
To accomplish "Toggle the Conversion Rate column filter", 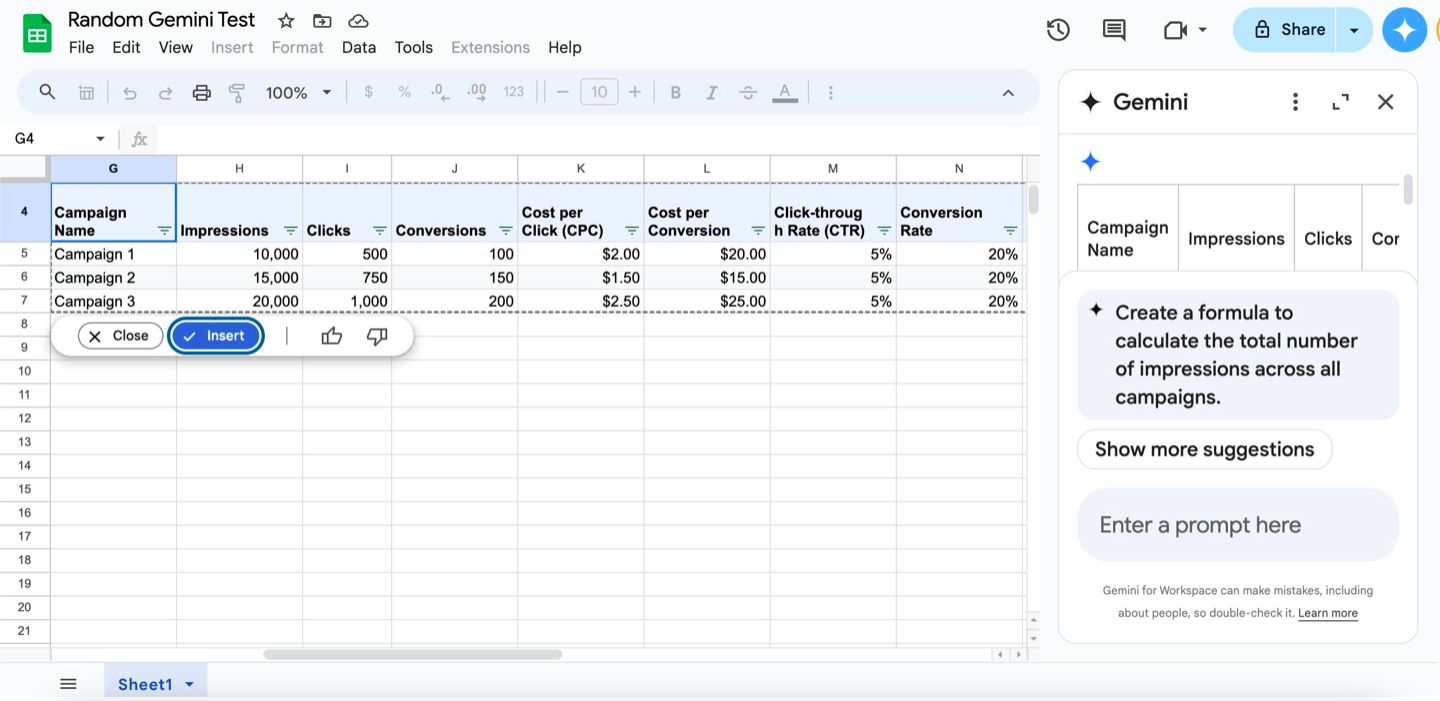I will (x=1010, y=231).
